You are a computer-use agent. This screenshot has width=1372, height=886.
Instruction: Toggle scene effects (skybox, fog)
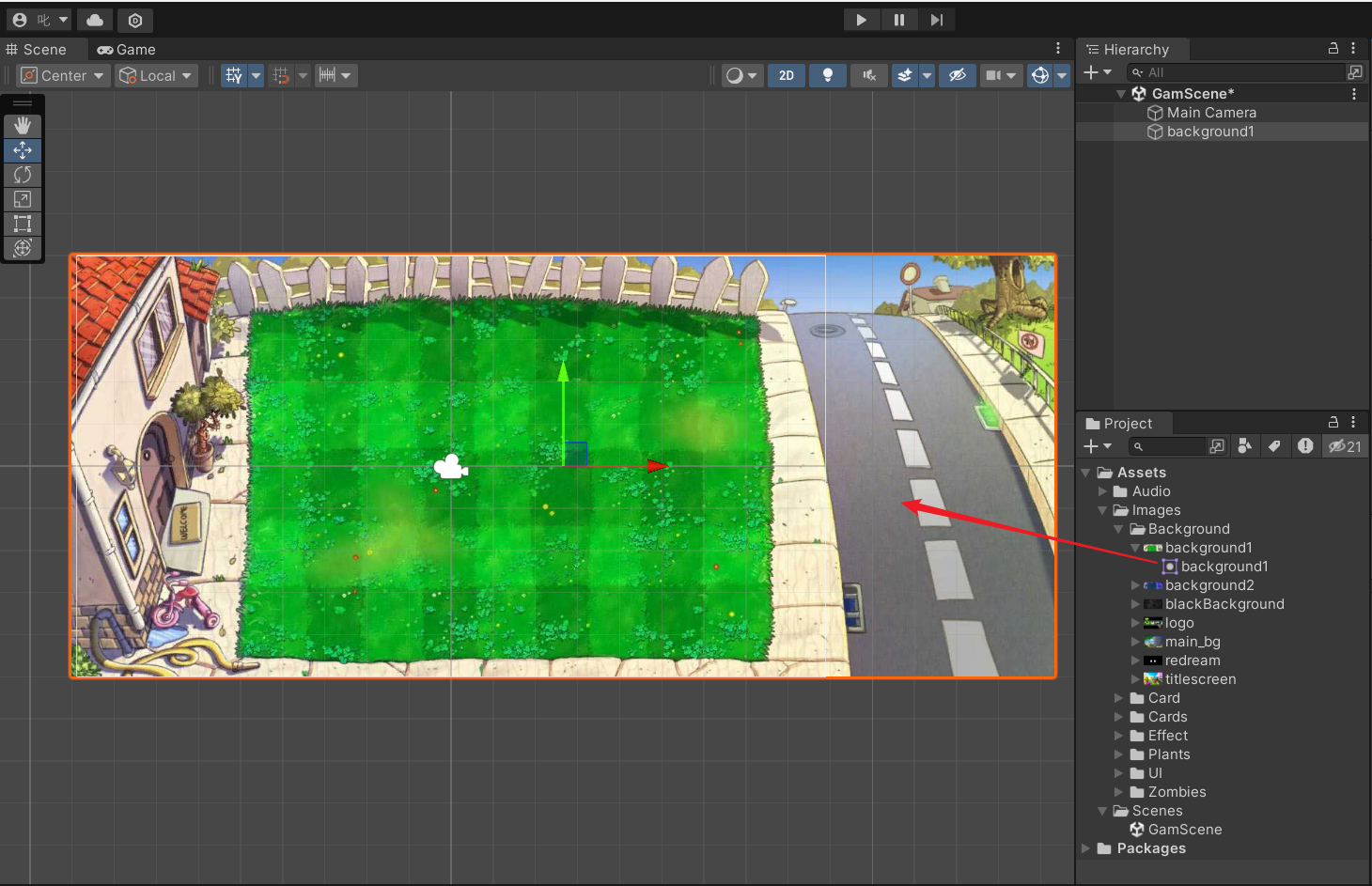coord(905,75)
